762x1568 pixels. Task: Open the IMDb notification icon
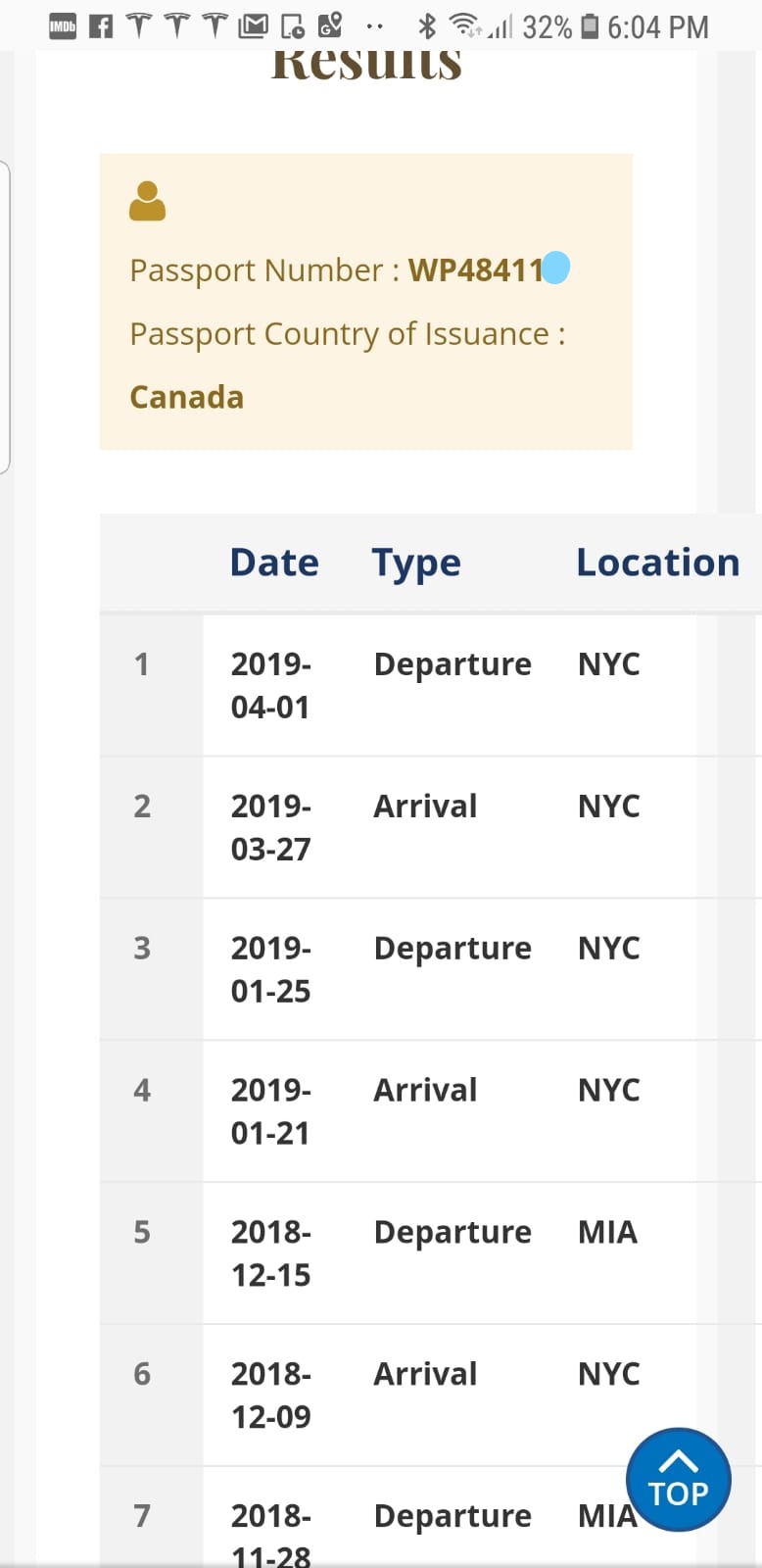coord(63,26)
